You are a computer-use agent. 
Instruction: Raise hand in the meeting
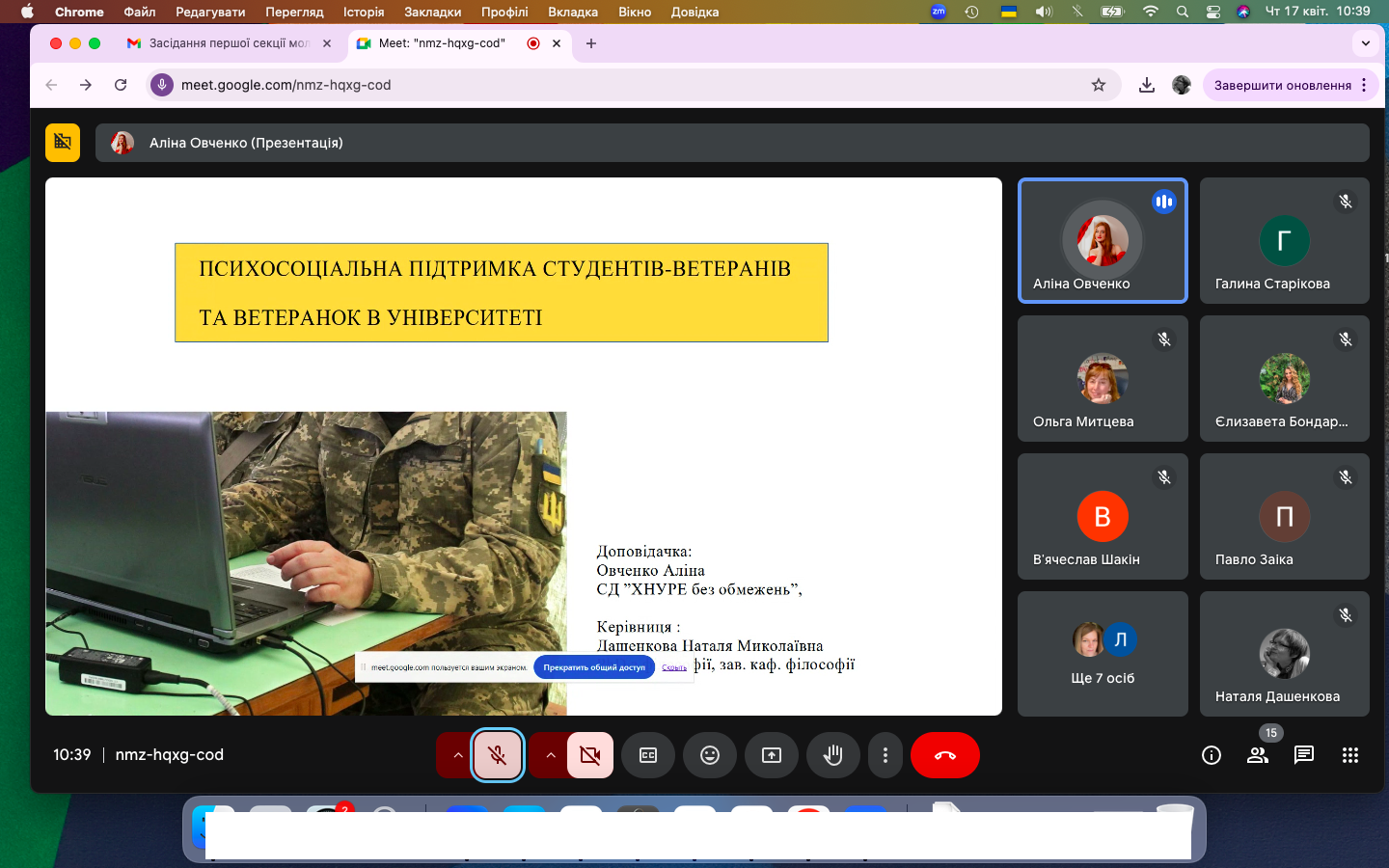833,755
